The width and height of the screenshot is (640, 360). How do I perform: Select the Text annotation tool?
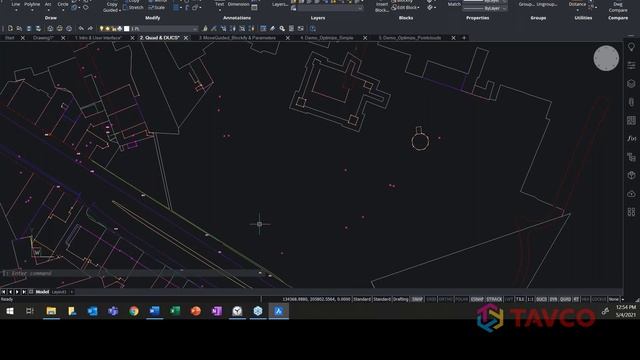pyautogui.click(x=219, y=4)
